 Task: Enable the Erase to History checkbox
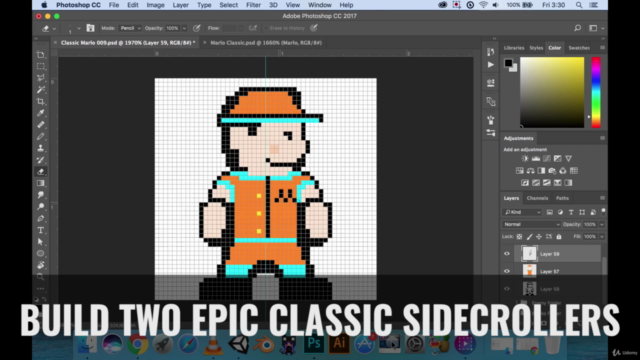[x=266, y=28]
